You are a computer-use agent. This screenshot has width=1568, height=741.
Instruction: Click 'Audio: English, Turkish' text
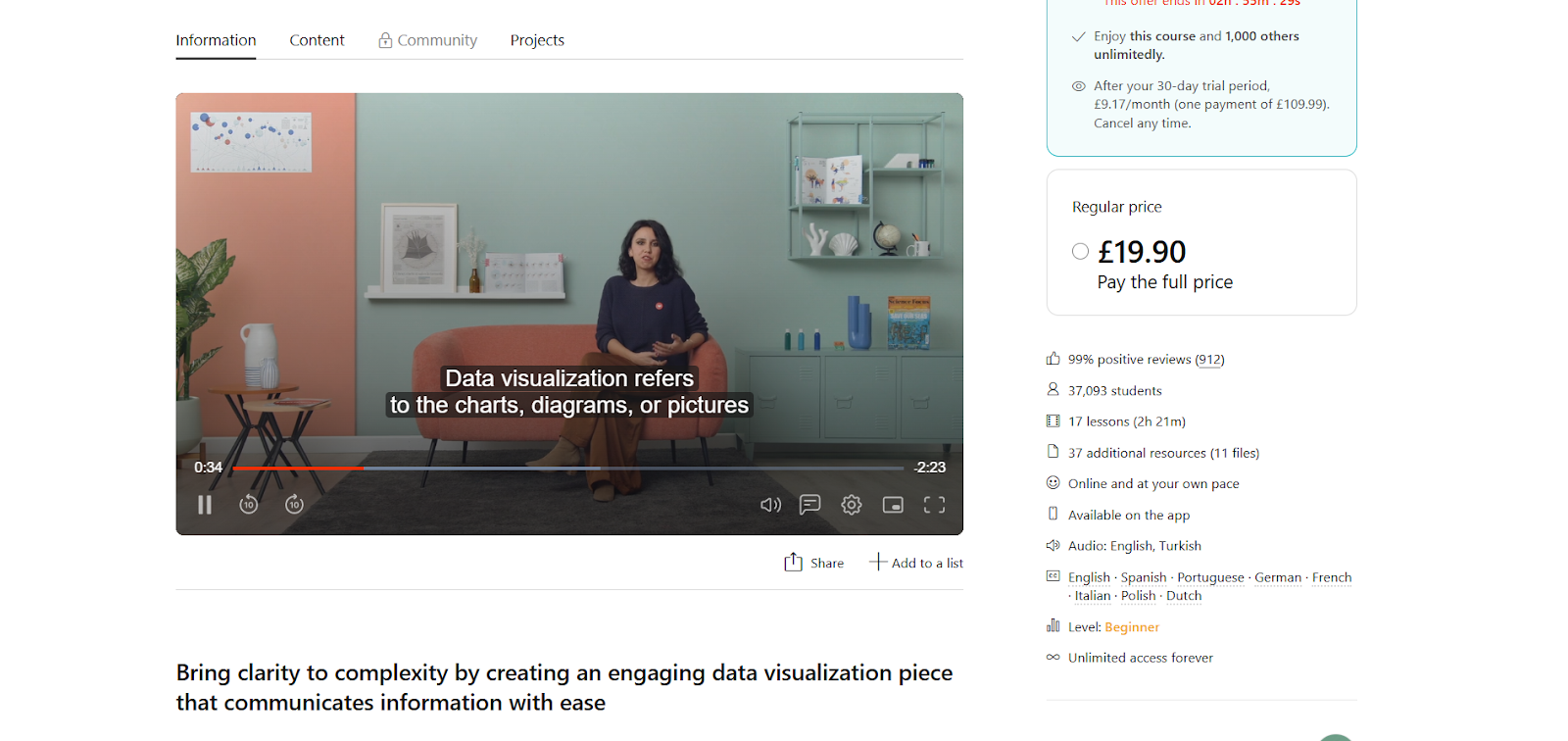click(x=1135, y=547)
